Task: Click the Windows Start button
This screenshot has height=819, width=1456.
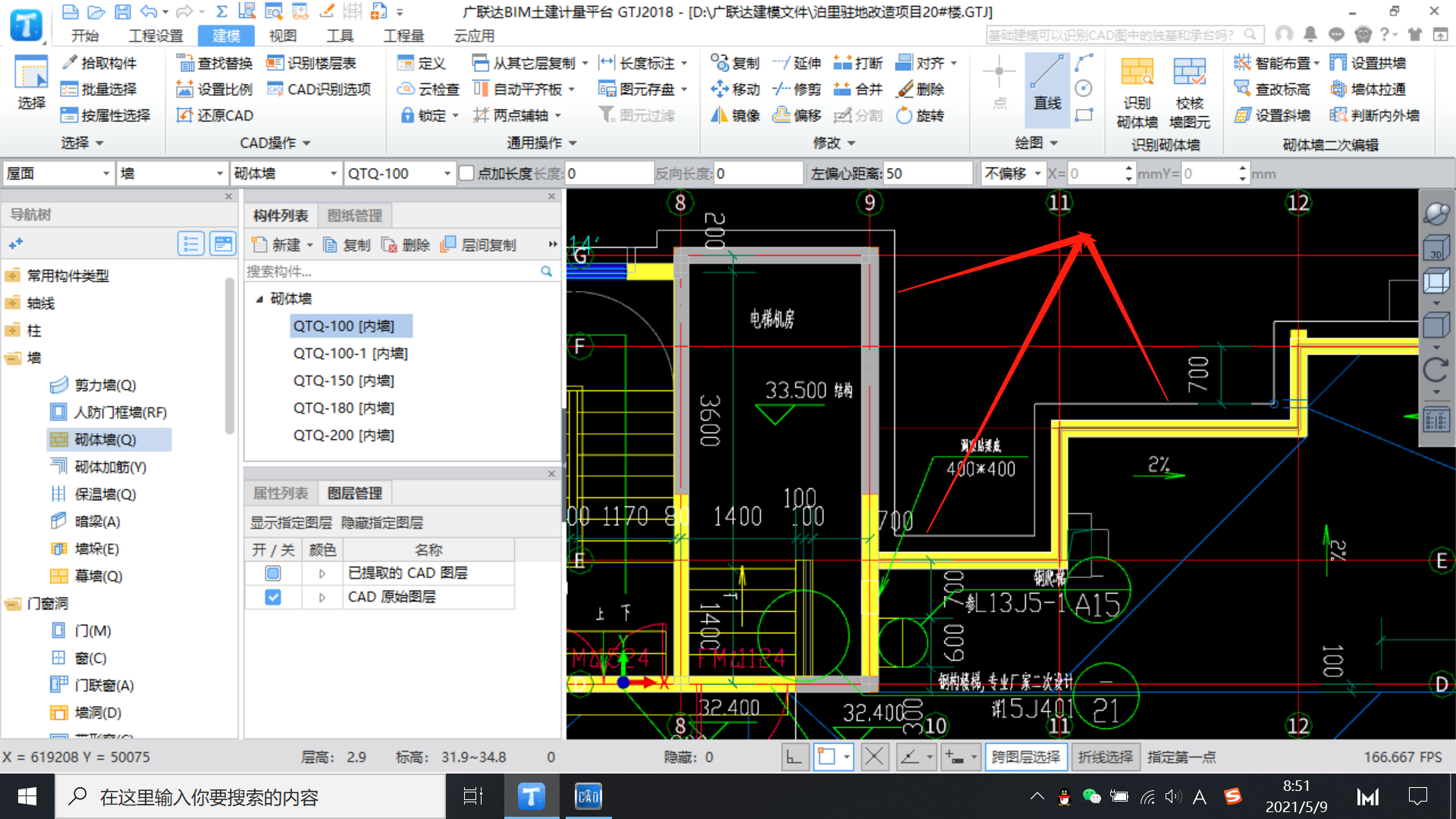Action: click(27, 796)
